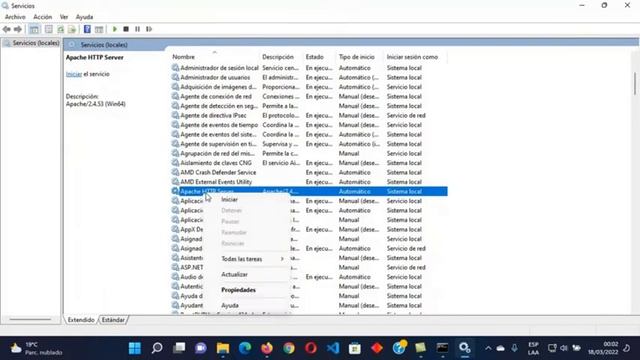This screenshot has width=640, height=360.
Task: Click the Back arrow in the toolbar
Action: point(7,29)
